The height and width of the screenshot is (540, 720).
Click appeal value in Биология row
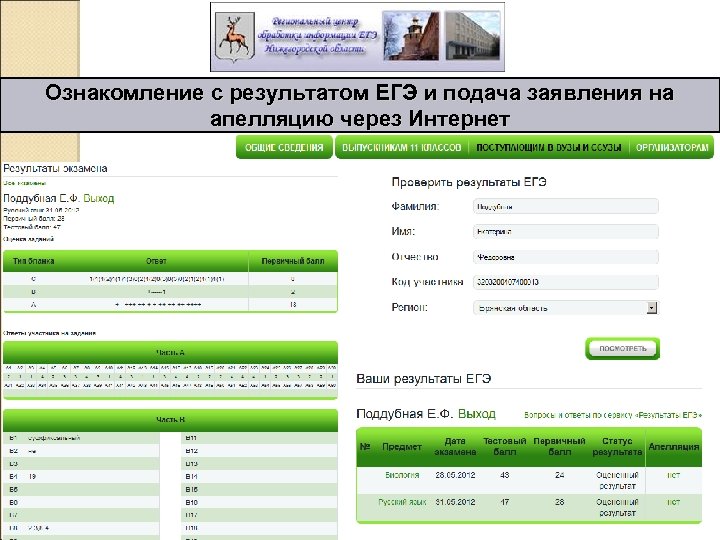[x=674, y=475]
